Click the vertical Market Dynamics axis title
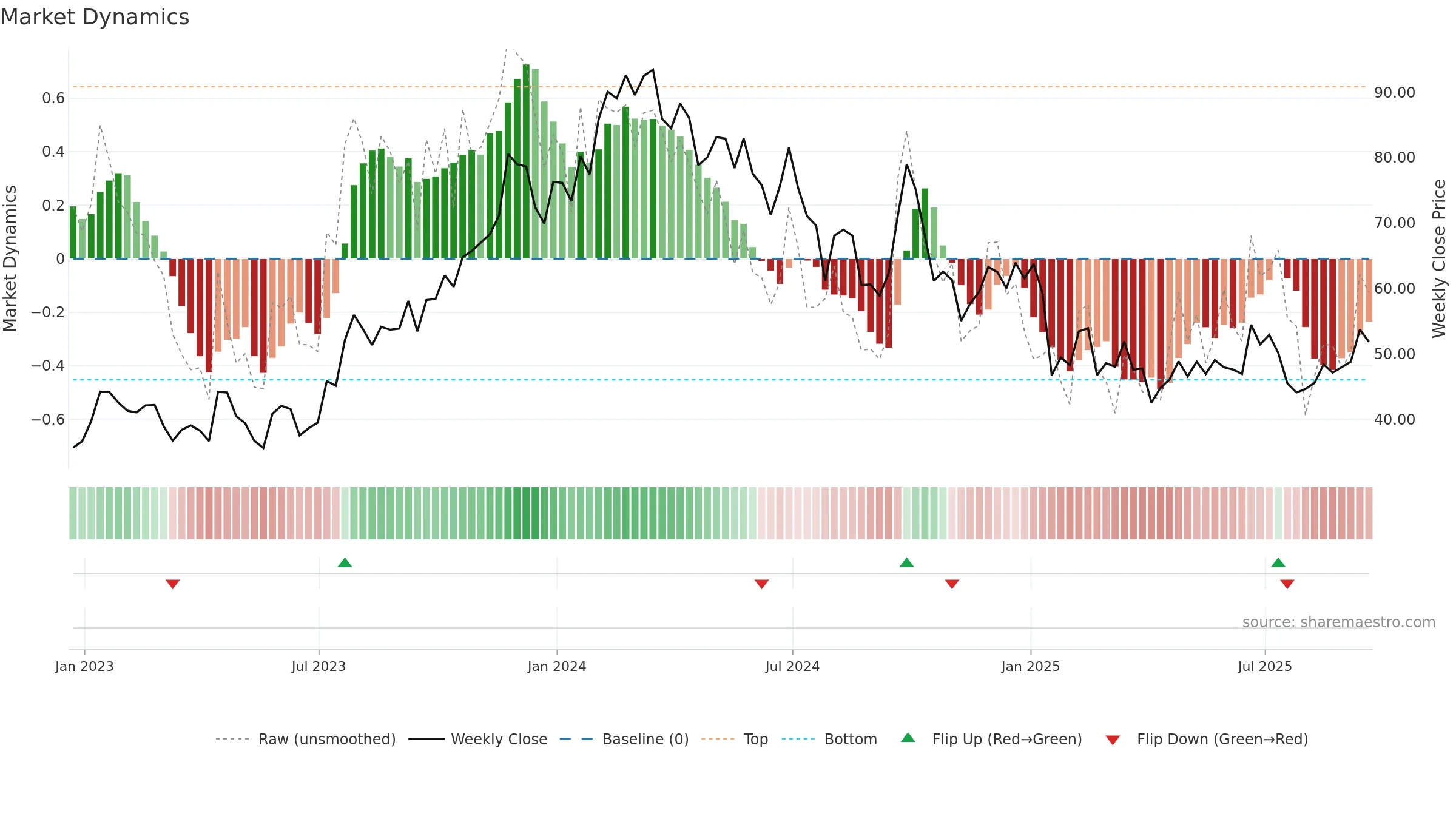Image resolution: width=1456 pixels, height=819 pixels. click(10, 258)
